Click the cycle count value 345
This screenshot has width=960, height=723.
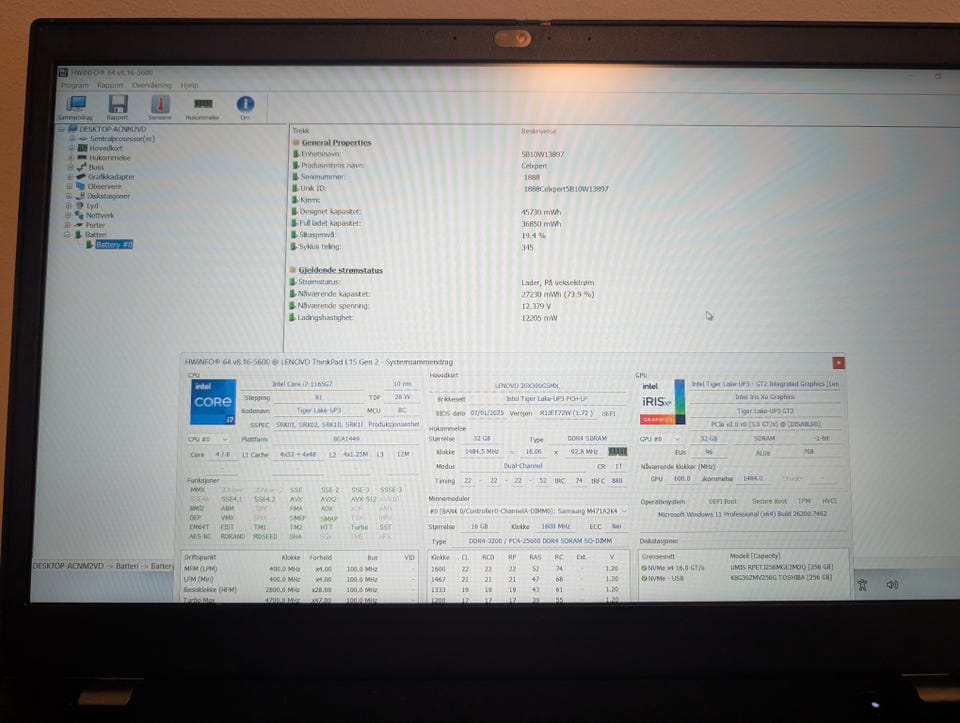[527, 247]
